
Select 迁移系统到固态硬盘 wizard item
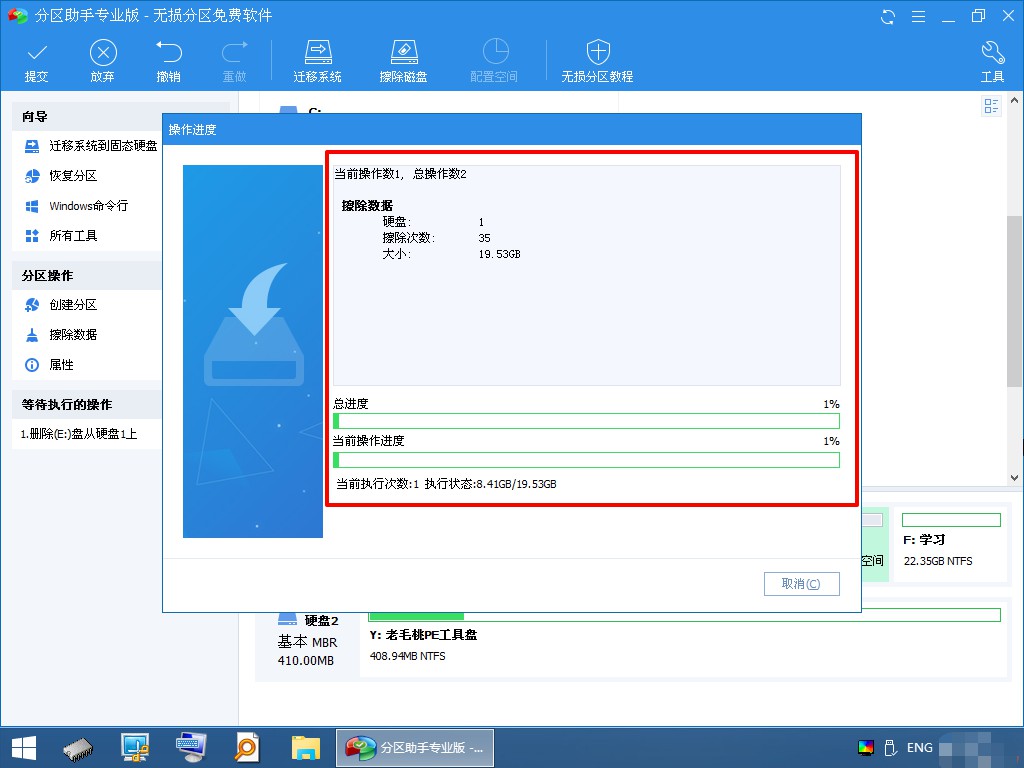point(91,146)
